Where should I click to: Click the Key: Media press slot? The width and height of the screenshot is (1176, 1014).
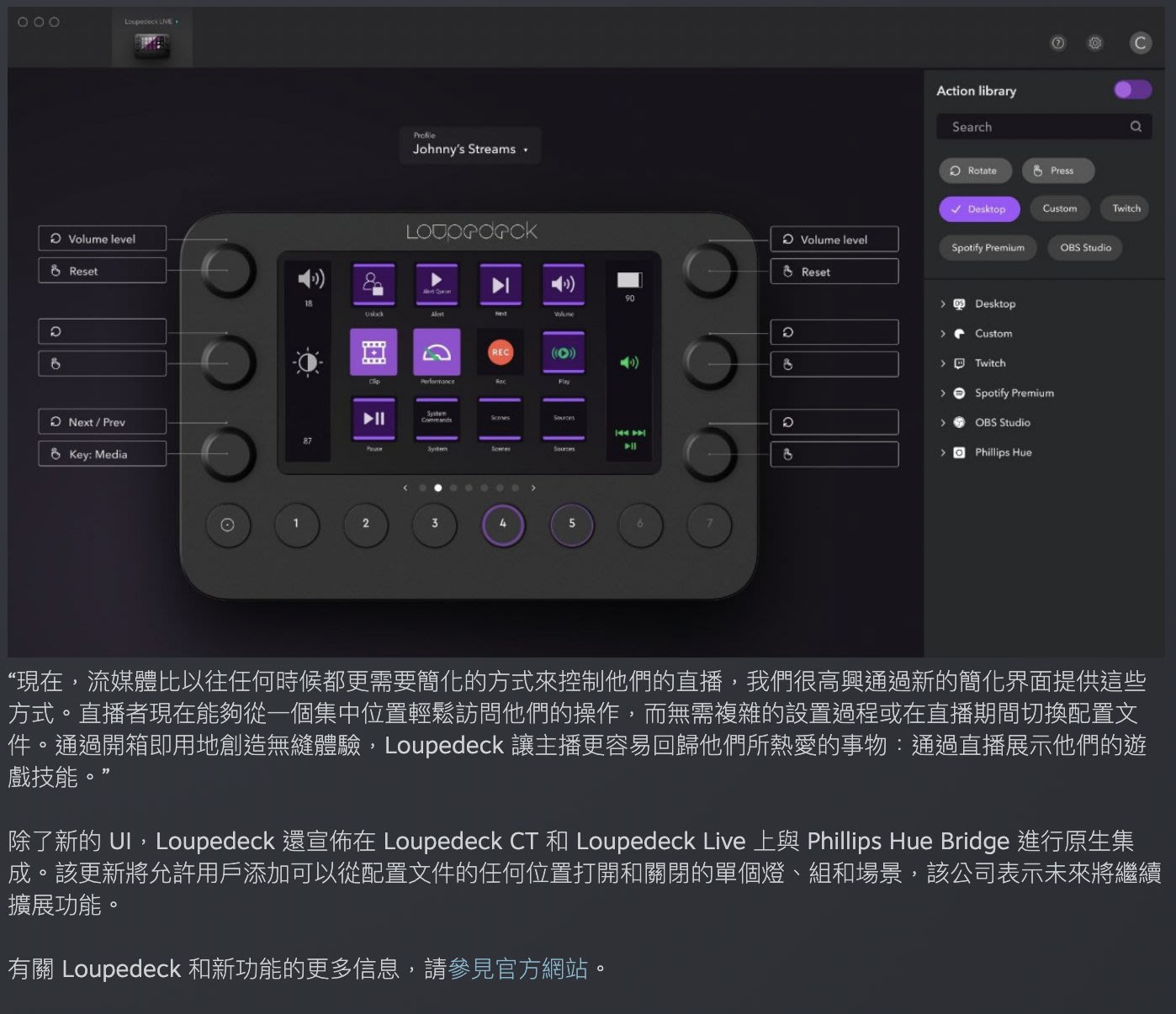(x=103, y=454)
